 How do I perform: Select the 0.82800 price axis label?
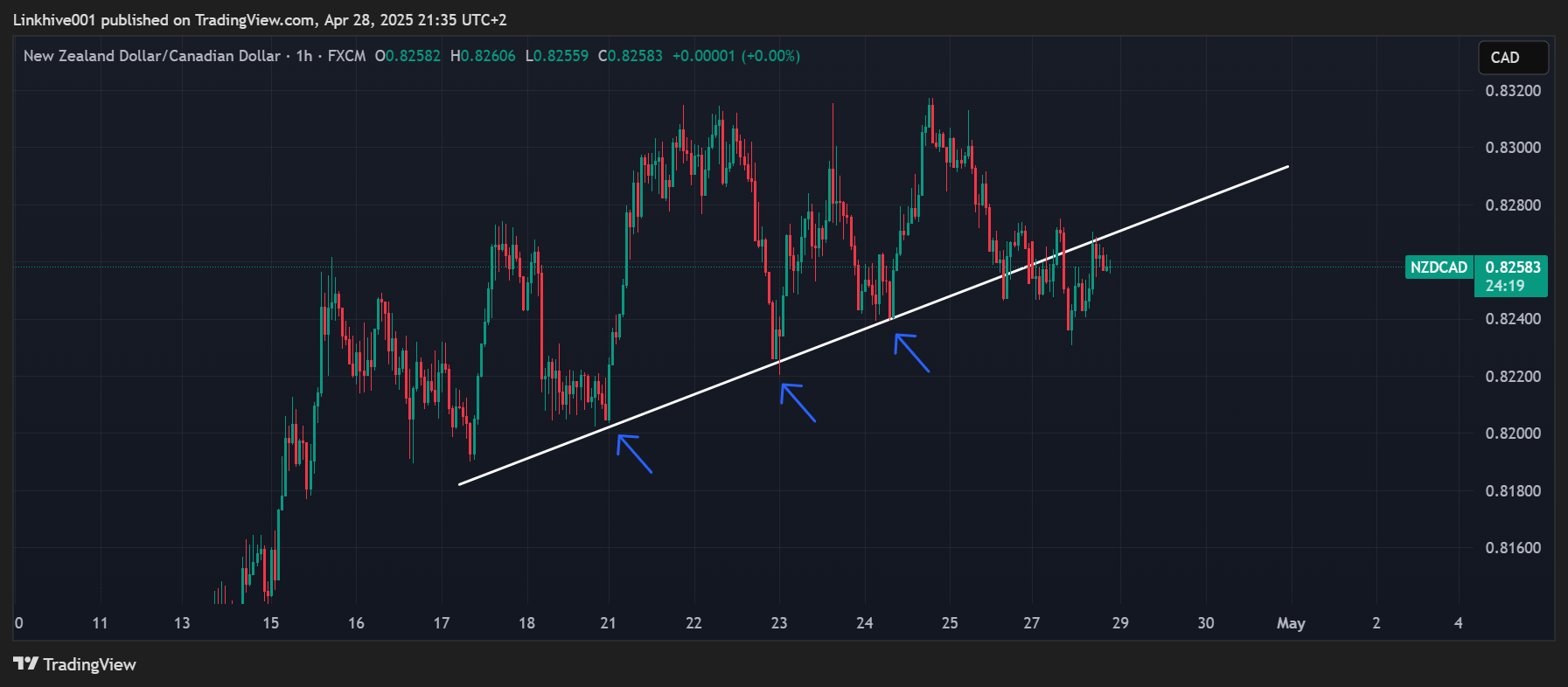tap(1513, 205)
